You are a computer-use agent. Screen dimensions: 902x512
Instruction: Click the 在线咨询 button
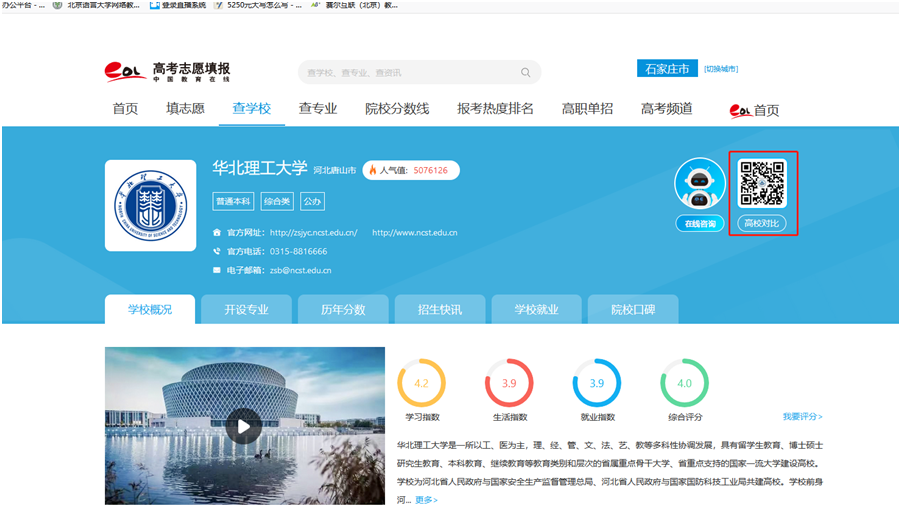tap(700, 224)
